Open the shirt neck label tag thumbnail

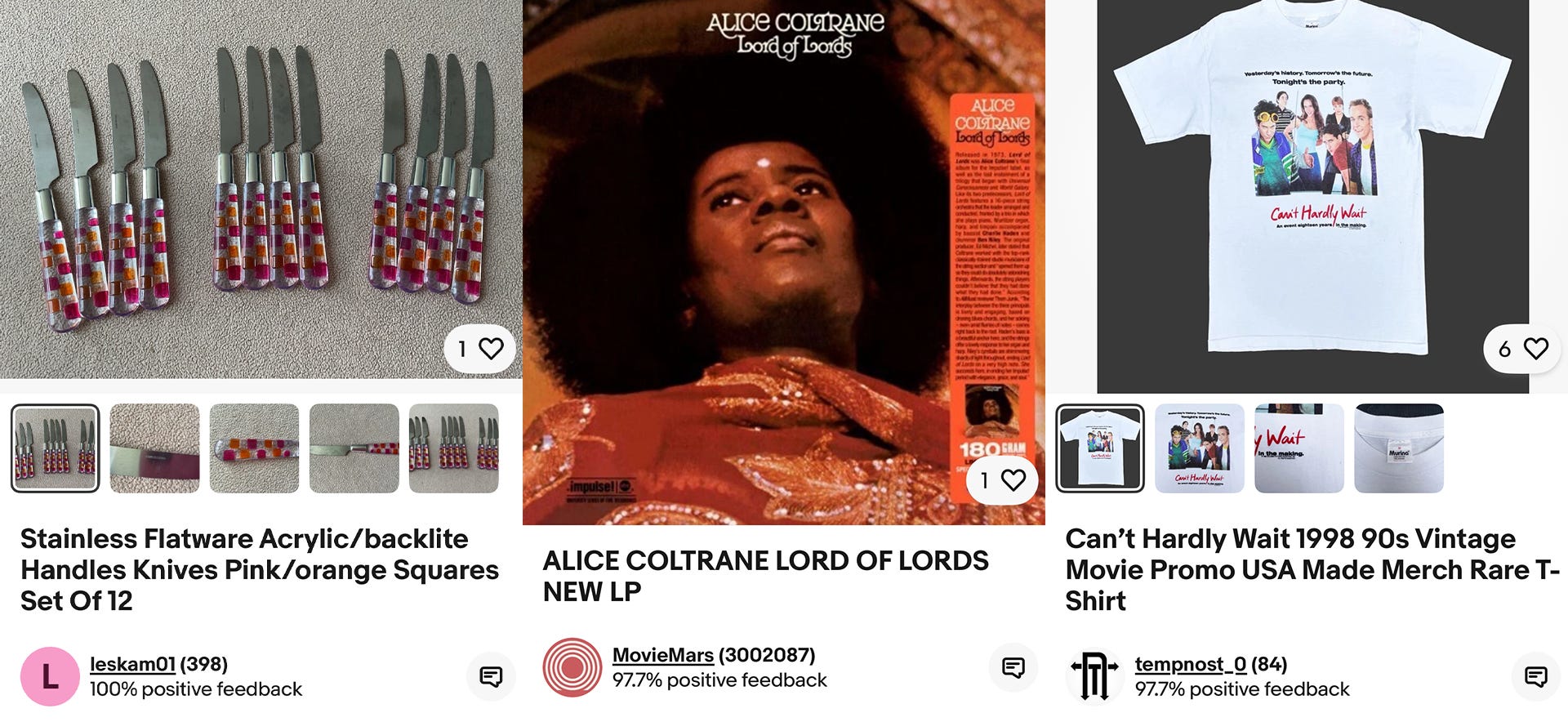(x=1399, y=448)
